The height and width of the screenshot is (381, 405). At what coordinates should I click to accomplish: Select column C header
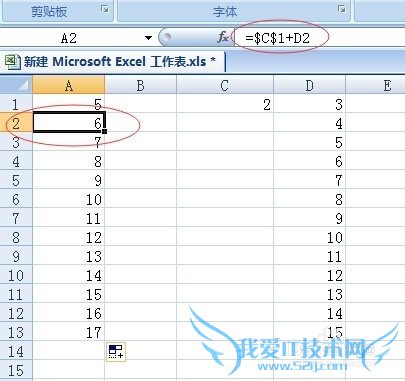pyautogui.click(x=225, y=85)
